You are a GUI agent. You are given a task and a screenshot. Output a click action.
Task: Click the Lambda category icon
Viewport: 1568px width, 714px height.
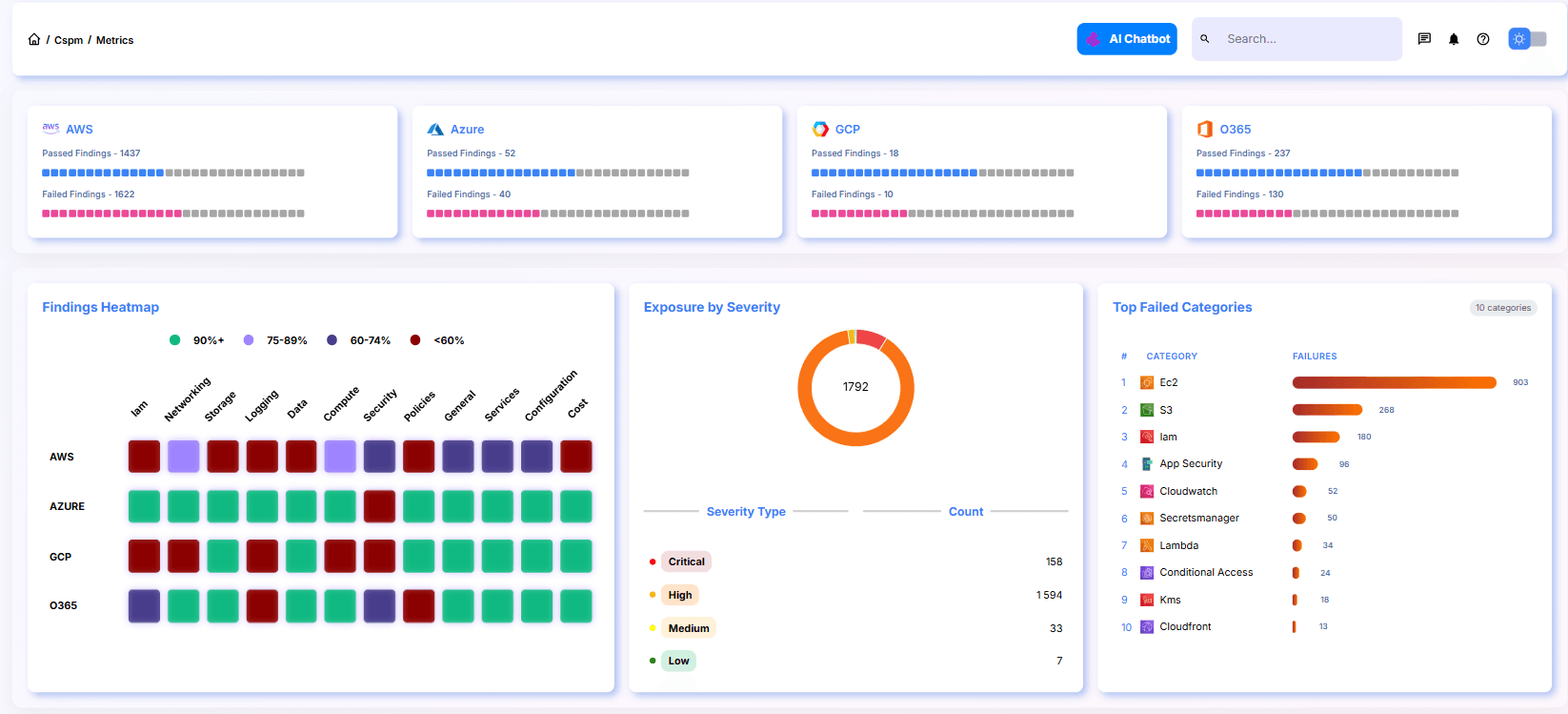coord(1147,545)
